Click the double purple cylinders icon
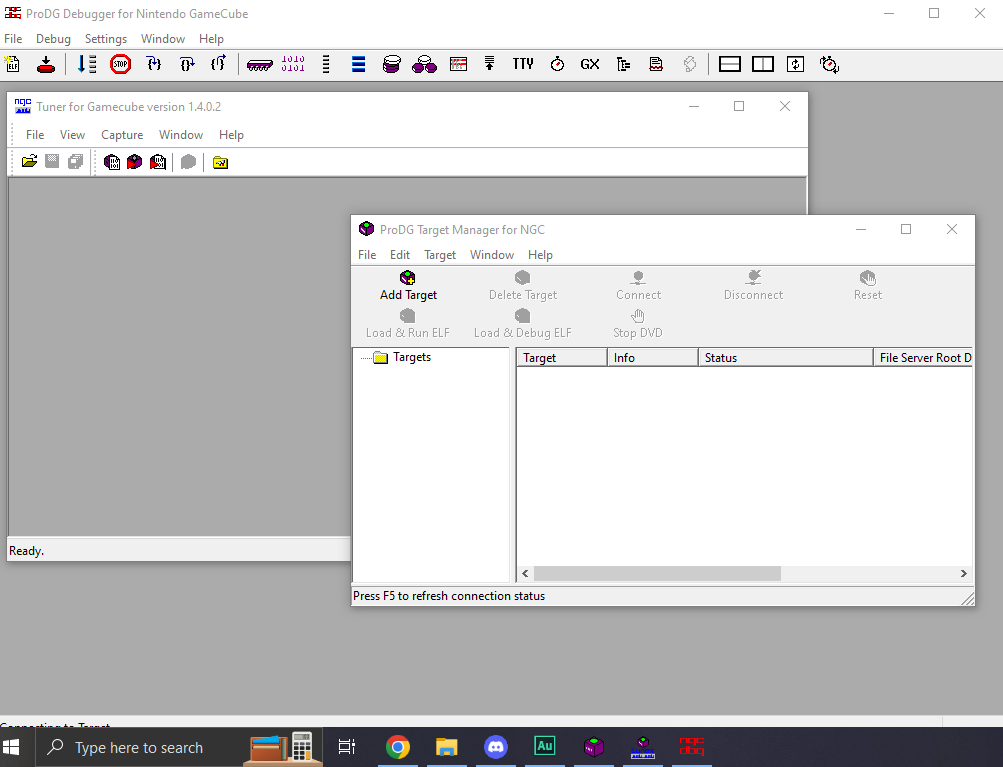The image size is (1003, 767). click(424, 64)
